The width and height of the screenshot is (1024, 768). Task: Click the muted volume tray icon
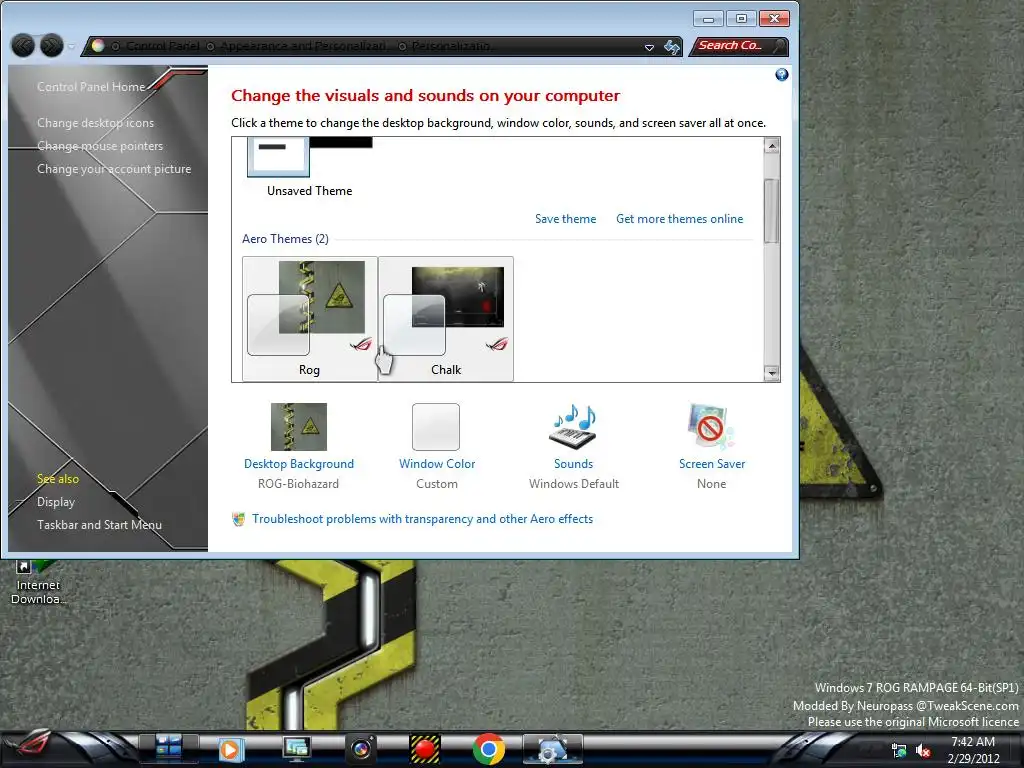(x=923, y=751)
